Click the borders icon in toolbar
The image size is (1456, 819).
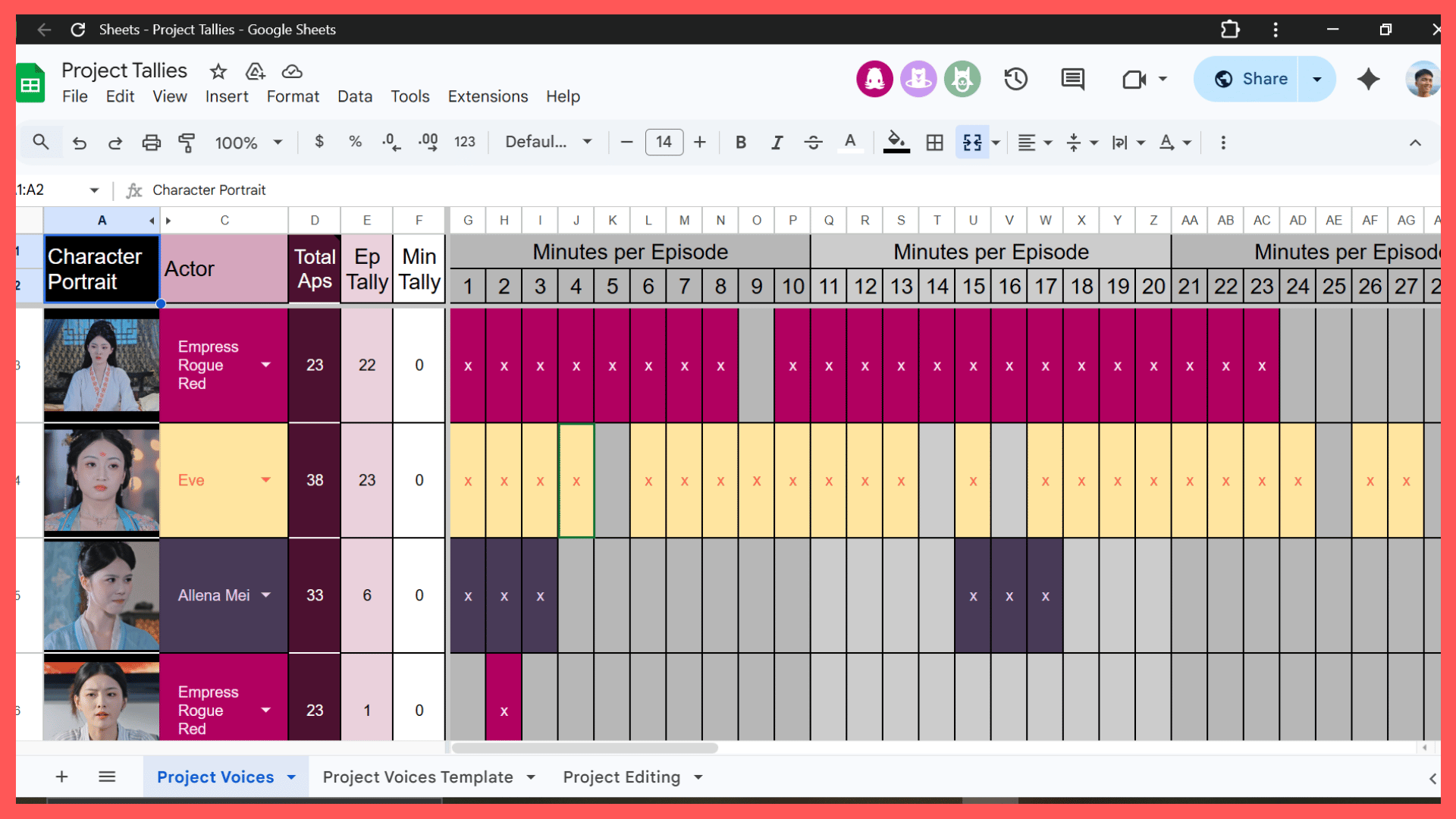pyautogui.click(x=934, y=143)
